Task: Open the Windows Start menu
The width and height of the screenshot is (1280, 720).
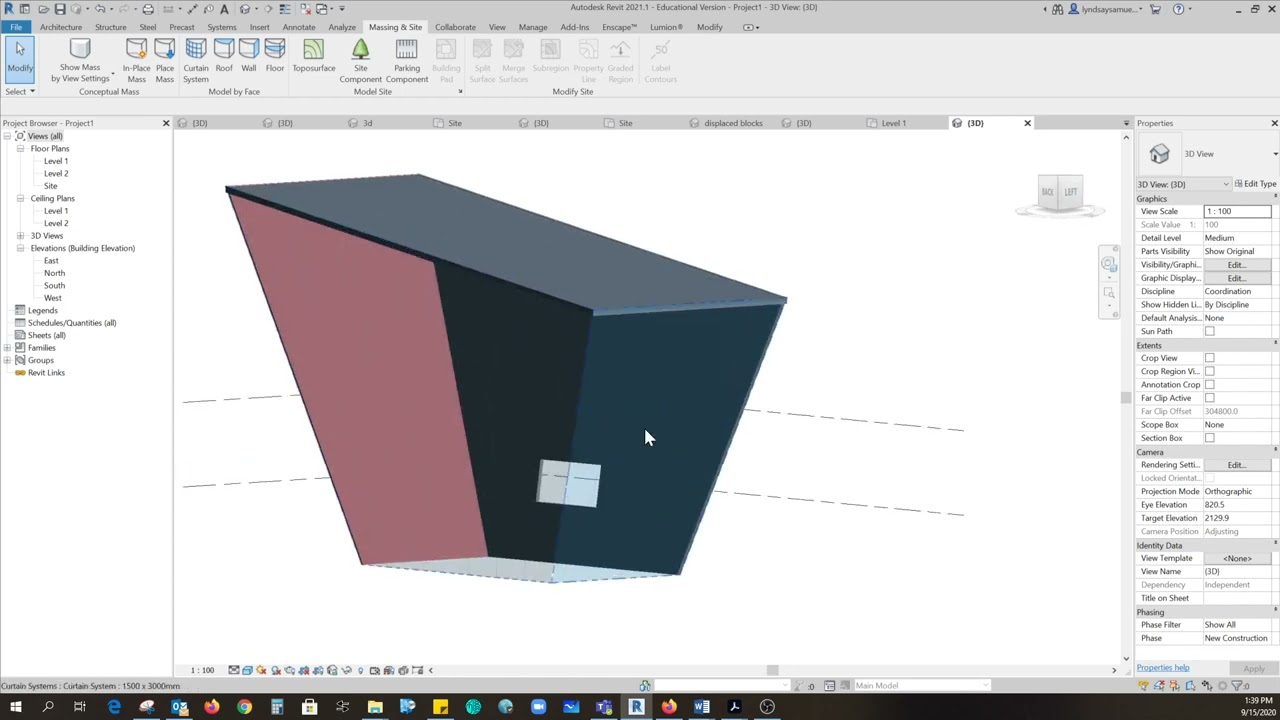Action: (15, 708)
